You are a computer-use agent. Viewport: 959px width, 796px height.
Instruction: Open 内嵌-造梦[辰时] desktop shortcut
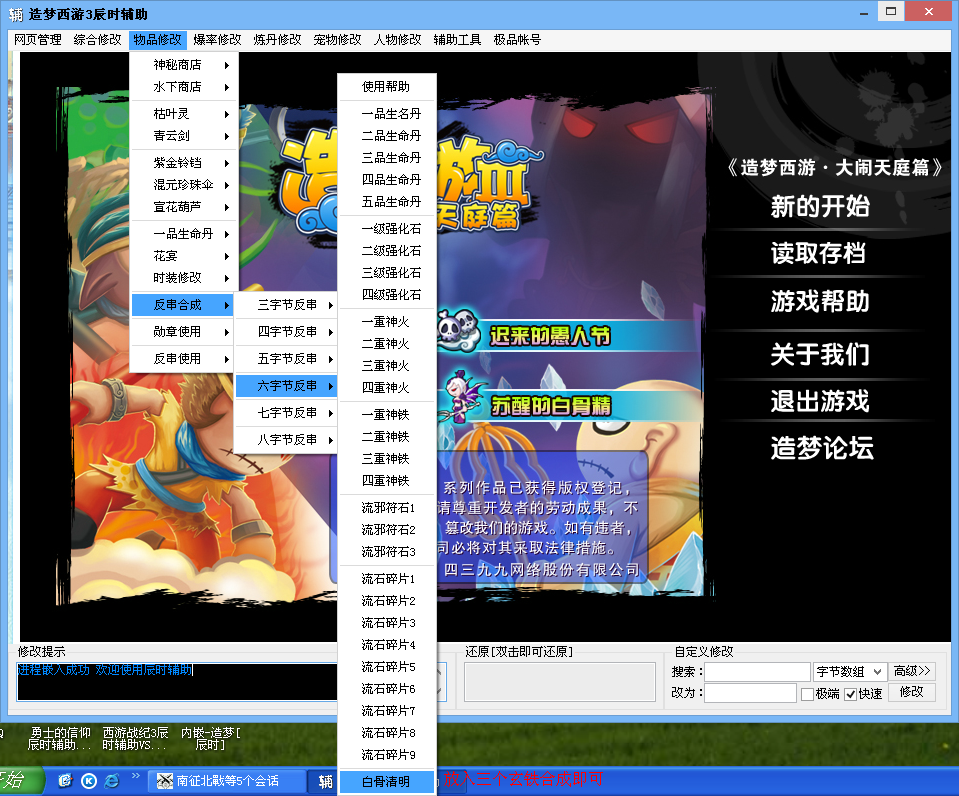210,738
